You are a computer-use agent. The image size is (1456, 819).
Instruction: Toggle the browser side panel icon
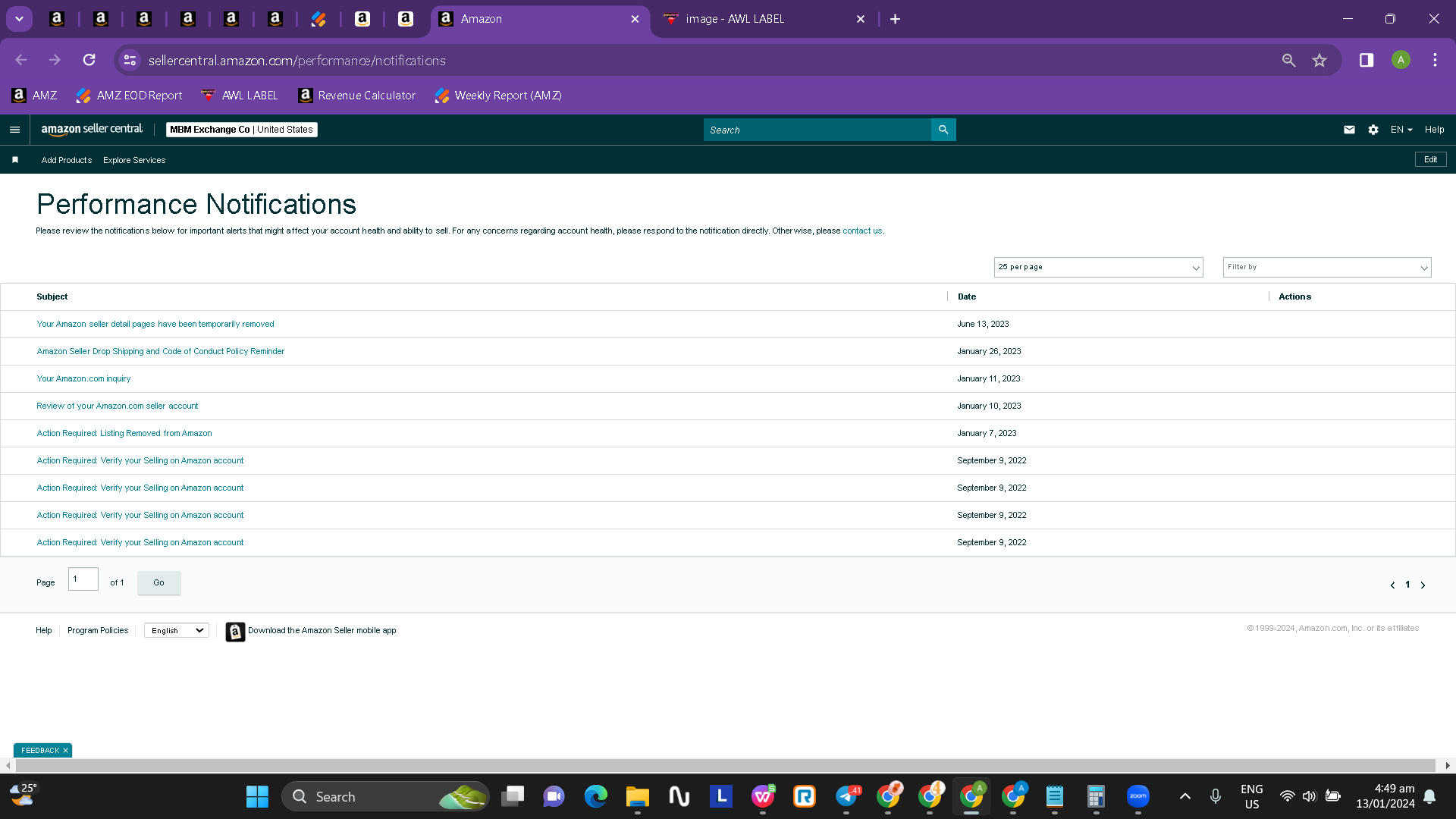click(1367, 60)
